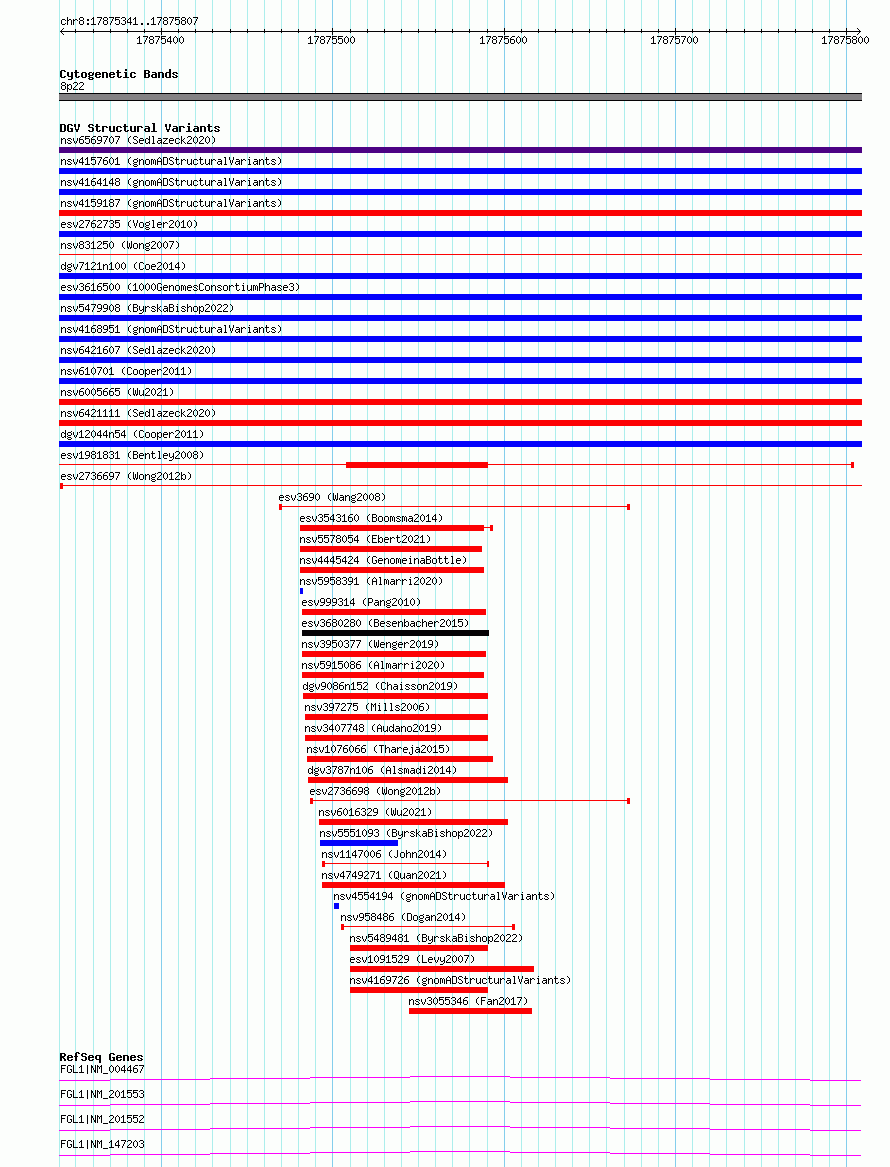
Task: Click the Cytogenetic Bands track heading
Action: 119,74
